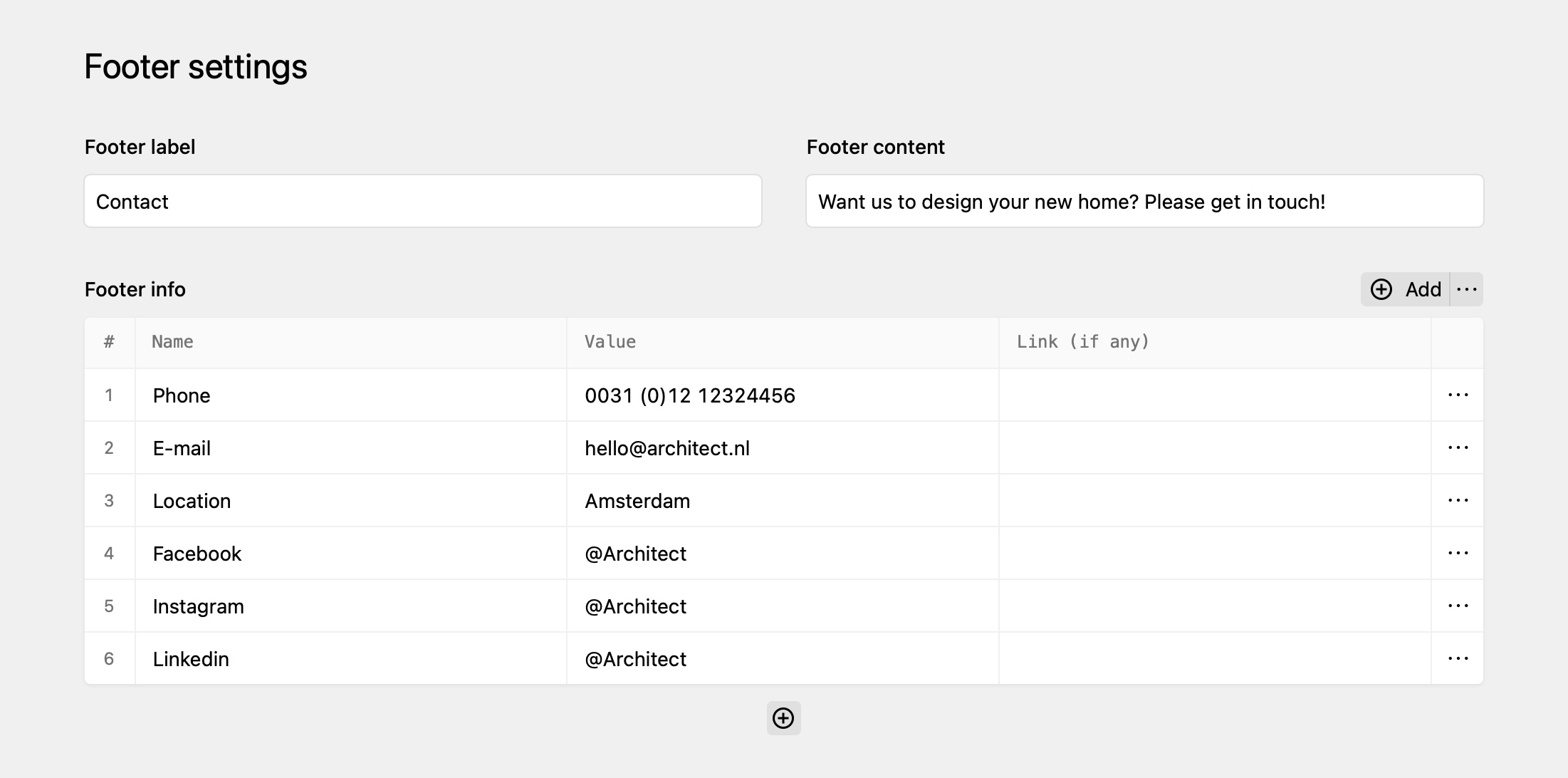Edit the Footer label input field
The image size is (1568, 778).
click(423, 202)
